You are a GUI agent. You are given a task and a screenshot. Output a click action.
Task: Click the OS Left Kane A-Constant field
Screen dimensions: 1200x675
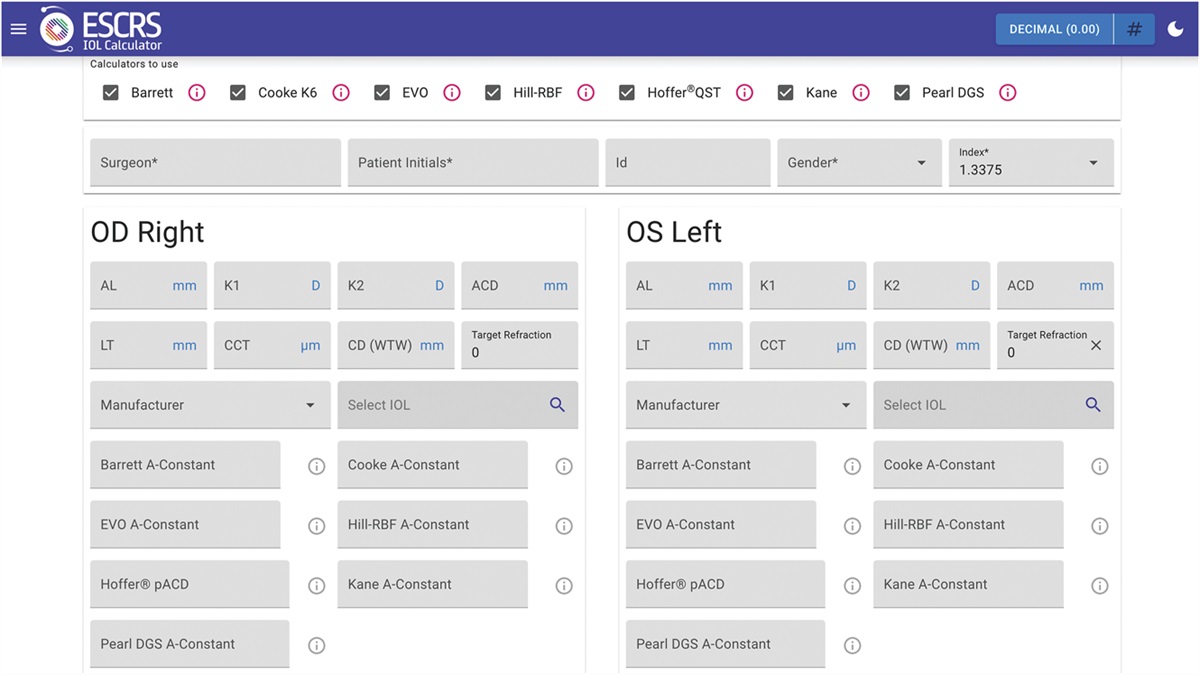(x=968, y=585)
